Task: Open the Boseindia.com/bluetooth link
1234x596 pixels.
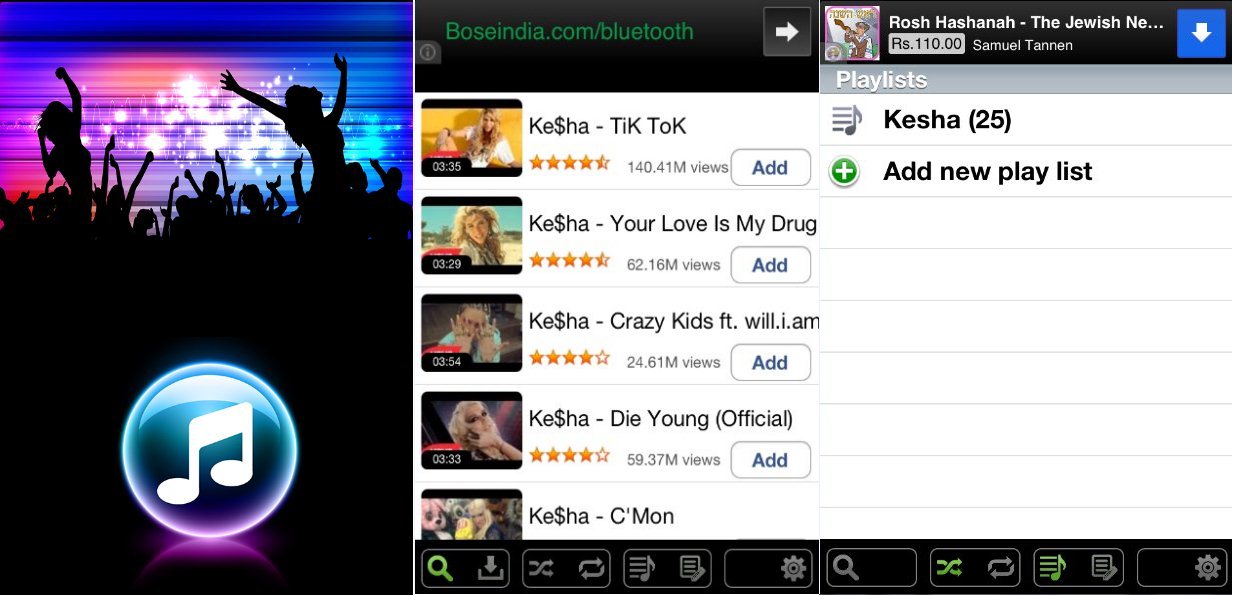Action: (x=569, y=31)
